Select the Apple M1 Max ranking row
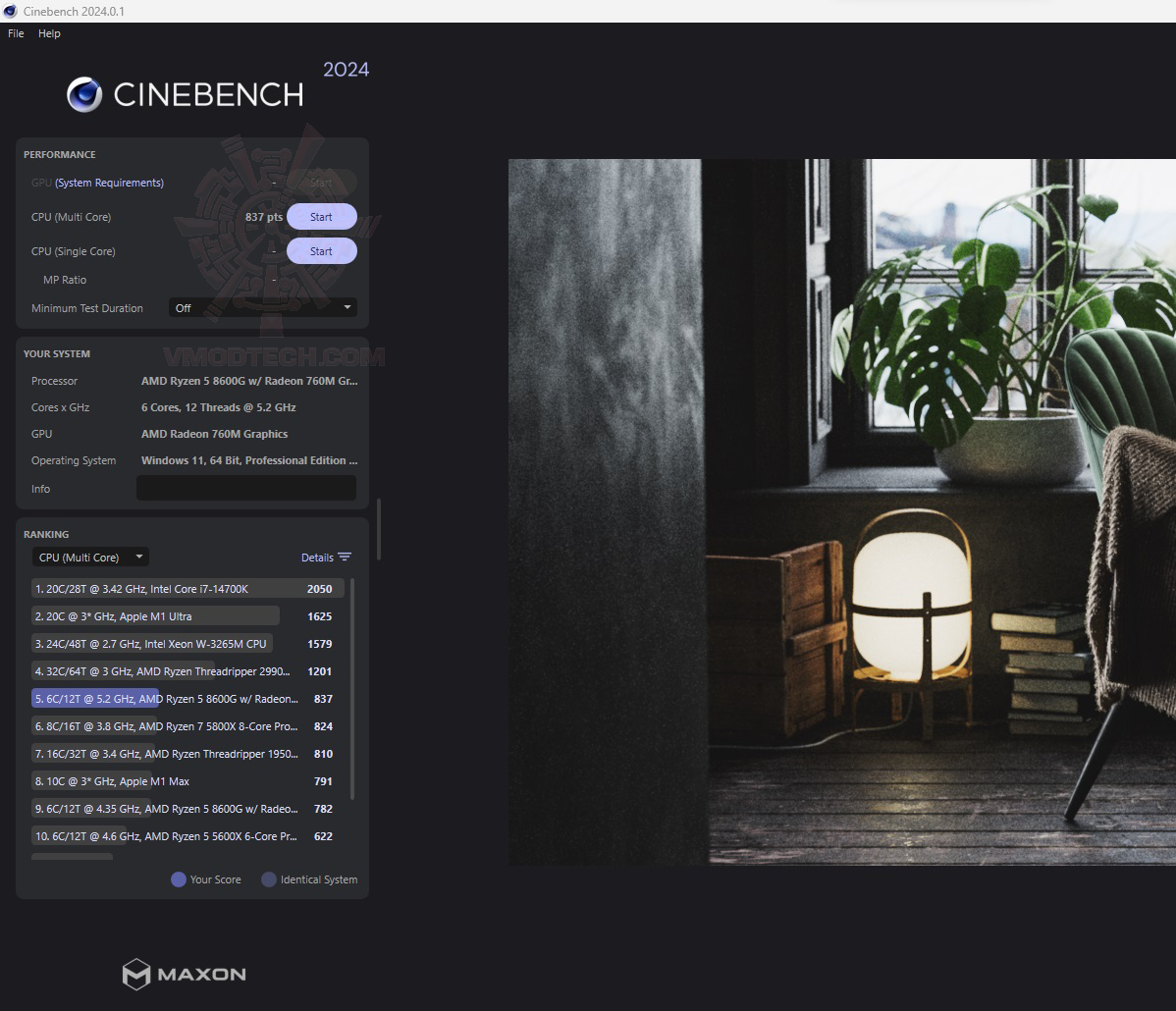 [x=186, y=780]
